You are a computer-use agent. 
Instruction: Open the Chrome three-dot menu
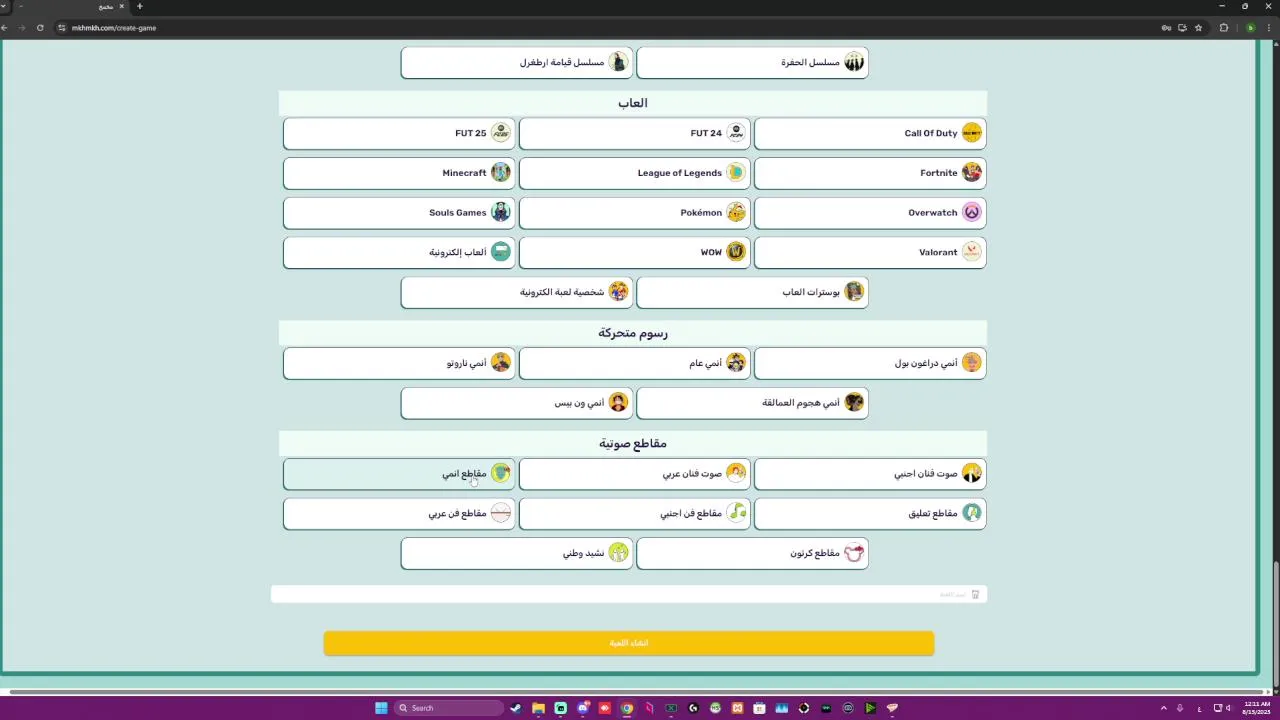point(1270,28)
